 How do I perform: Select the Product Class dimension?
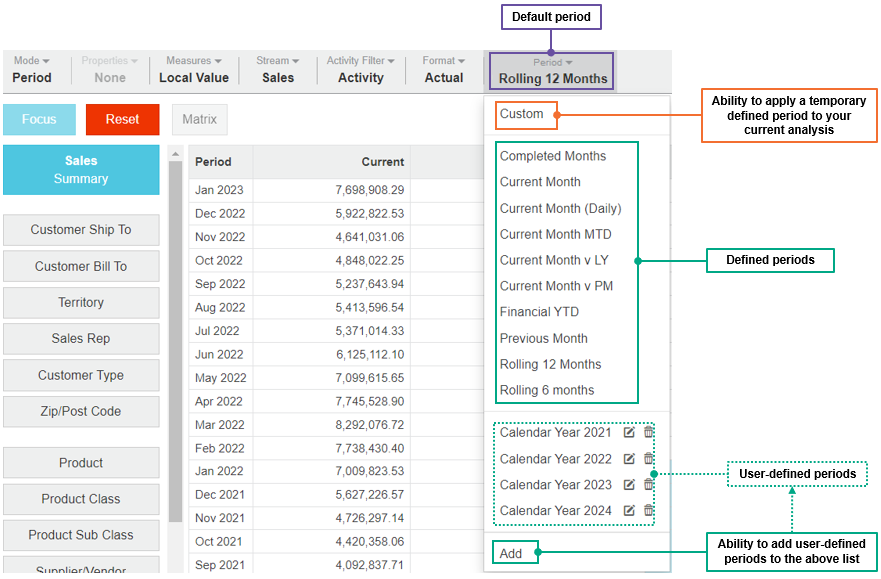(x=81, y=499)
